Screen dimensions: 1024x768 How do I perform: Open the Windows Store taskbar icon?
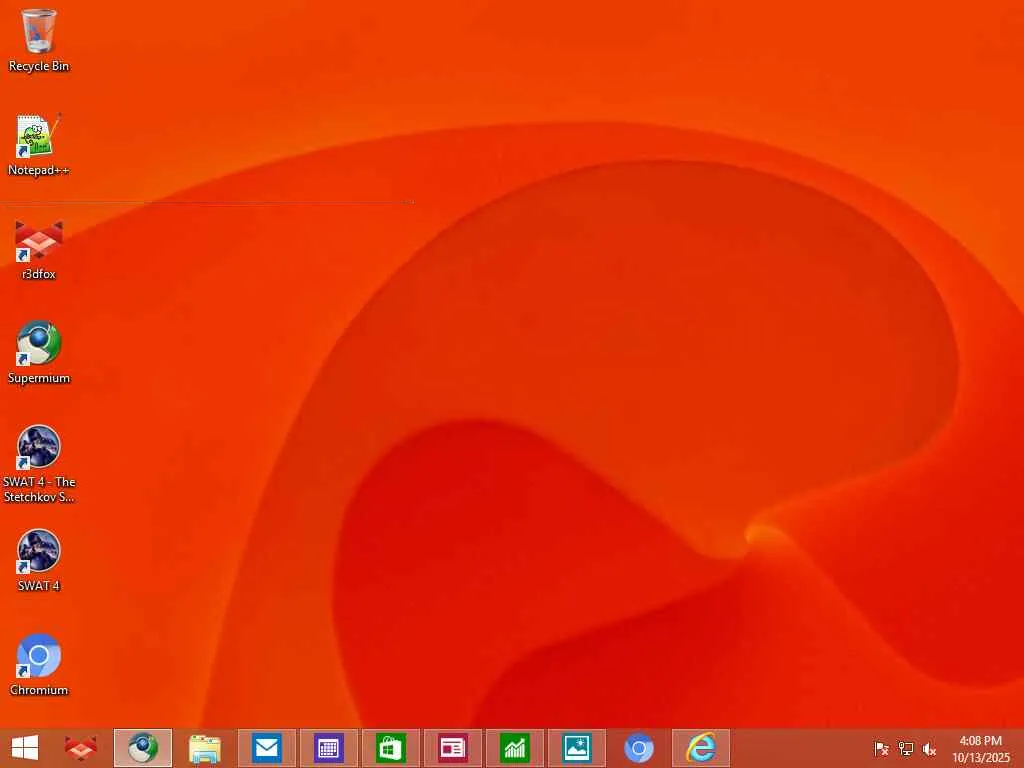tap(391, 748)
